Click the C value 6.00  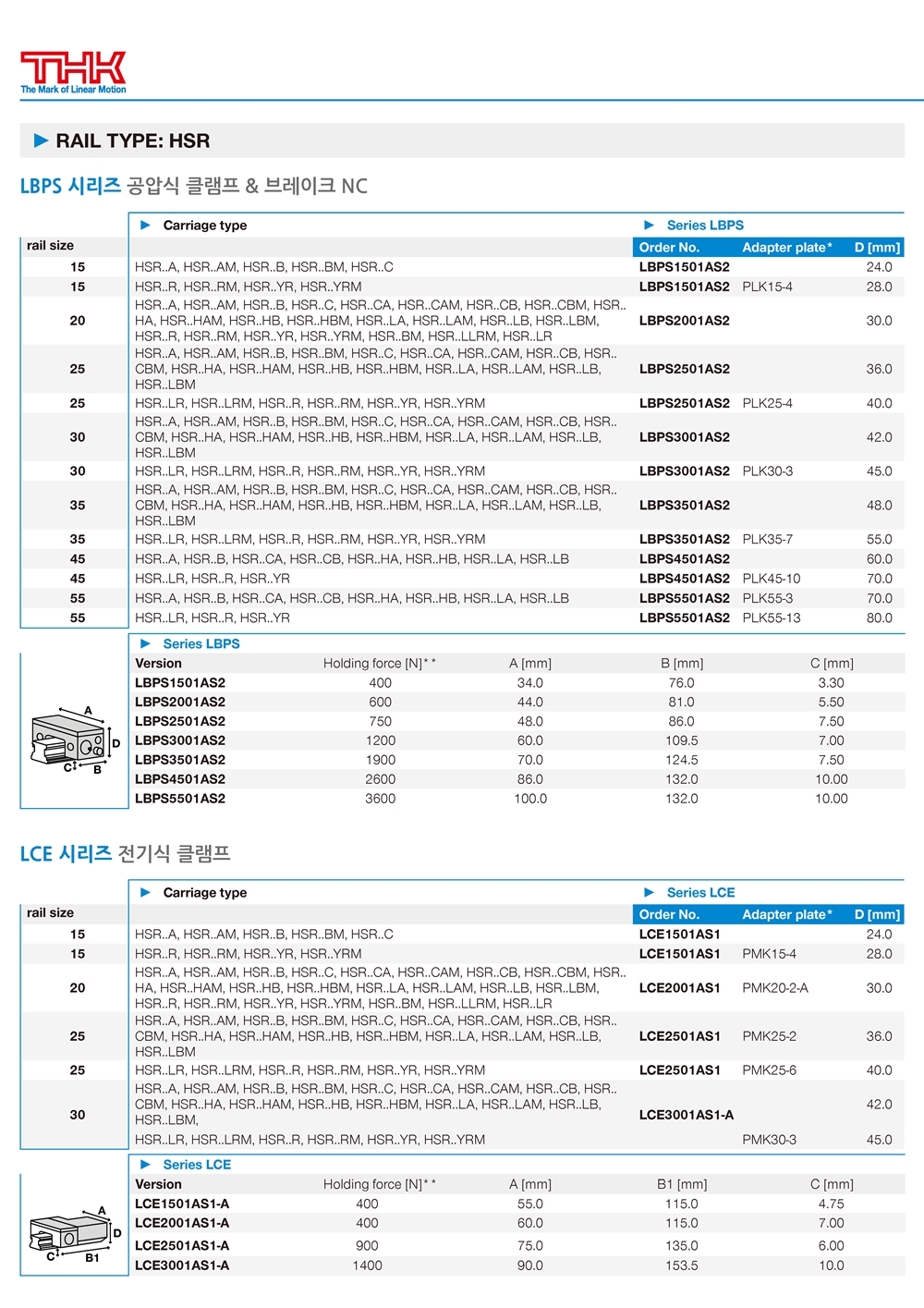832,1246
